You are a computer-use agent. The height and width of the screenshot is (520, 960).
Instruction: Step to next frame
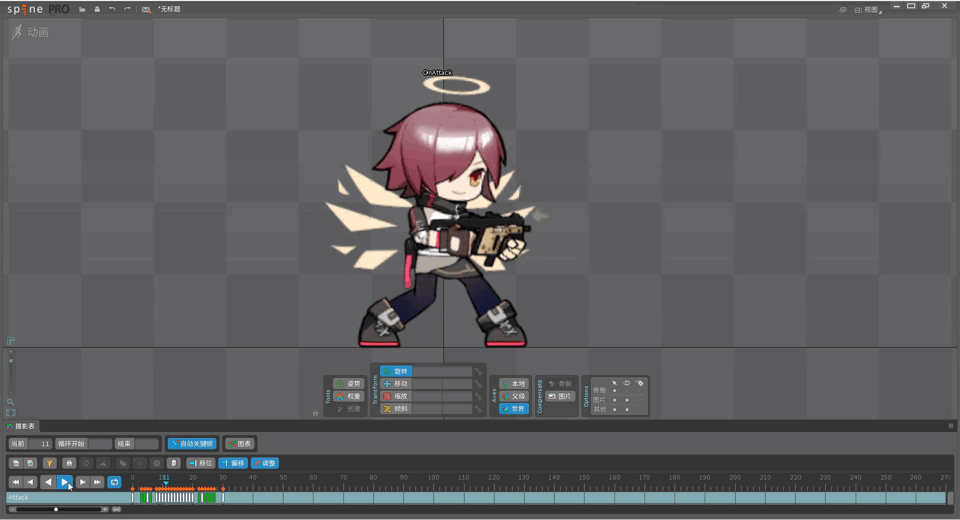(82, 482)
